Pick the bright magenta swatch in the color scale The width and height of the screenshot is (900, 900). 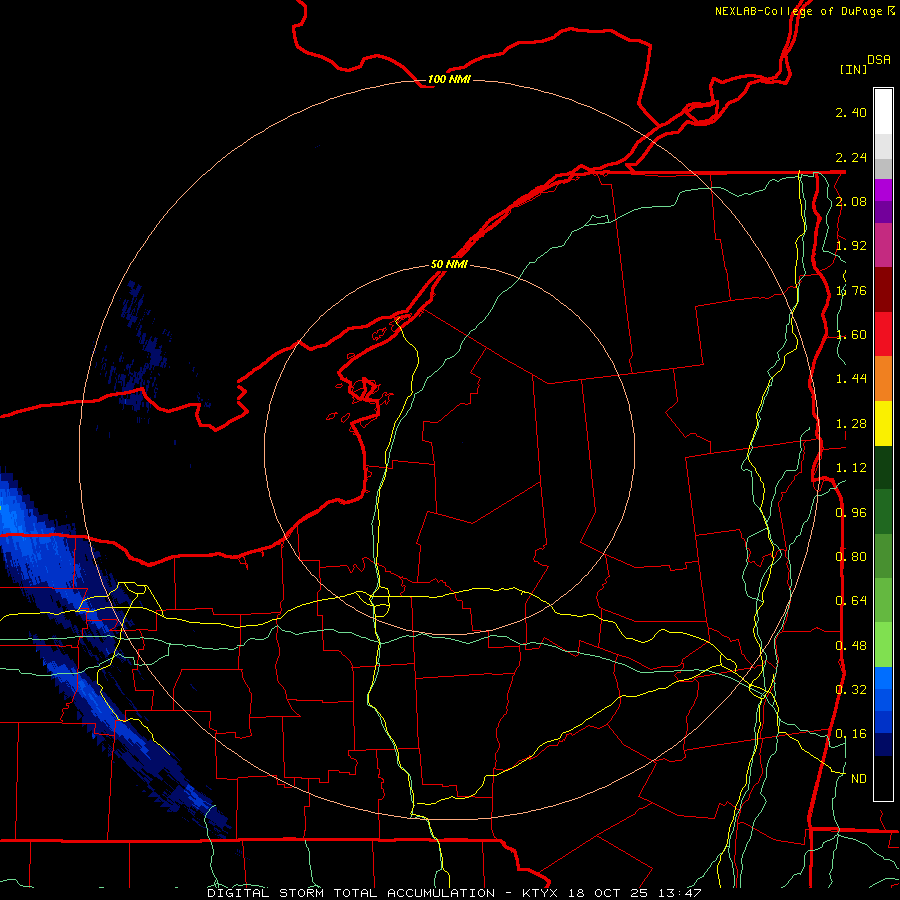tap(883, 190)
